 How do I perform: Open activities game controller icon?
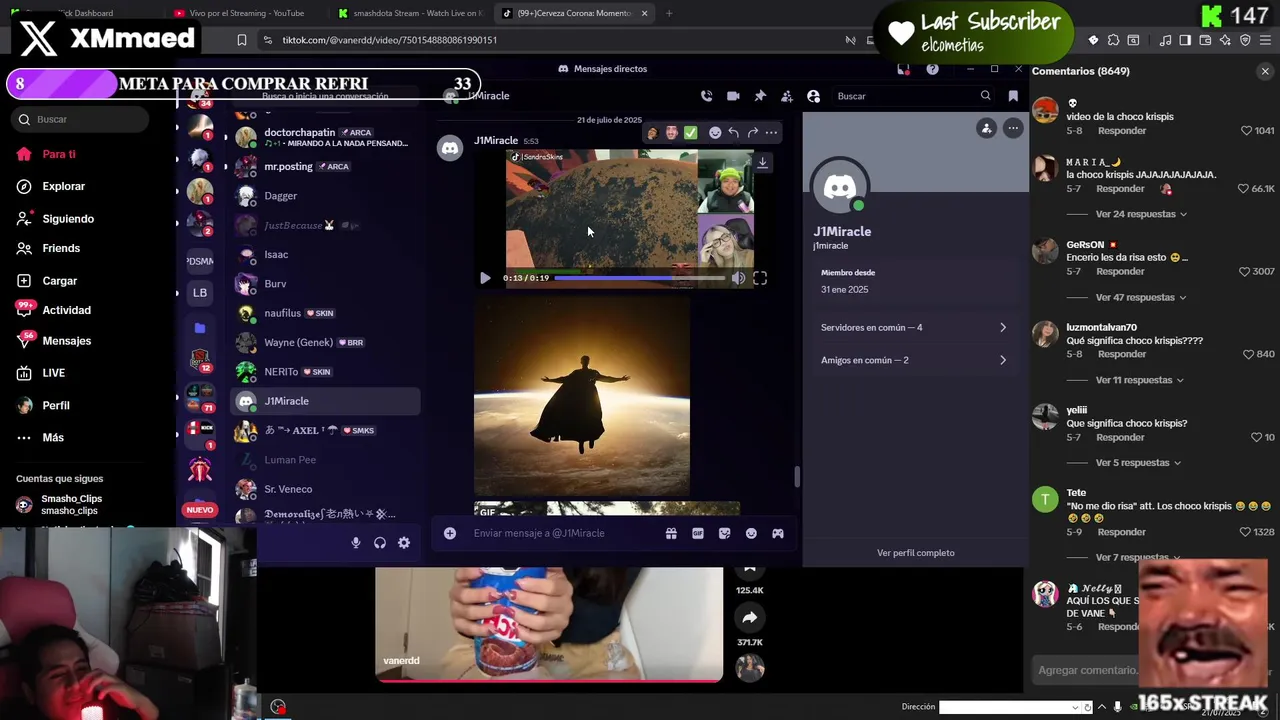click(x=777, y=533)
